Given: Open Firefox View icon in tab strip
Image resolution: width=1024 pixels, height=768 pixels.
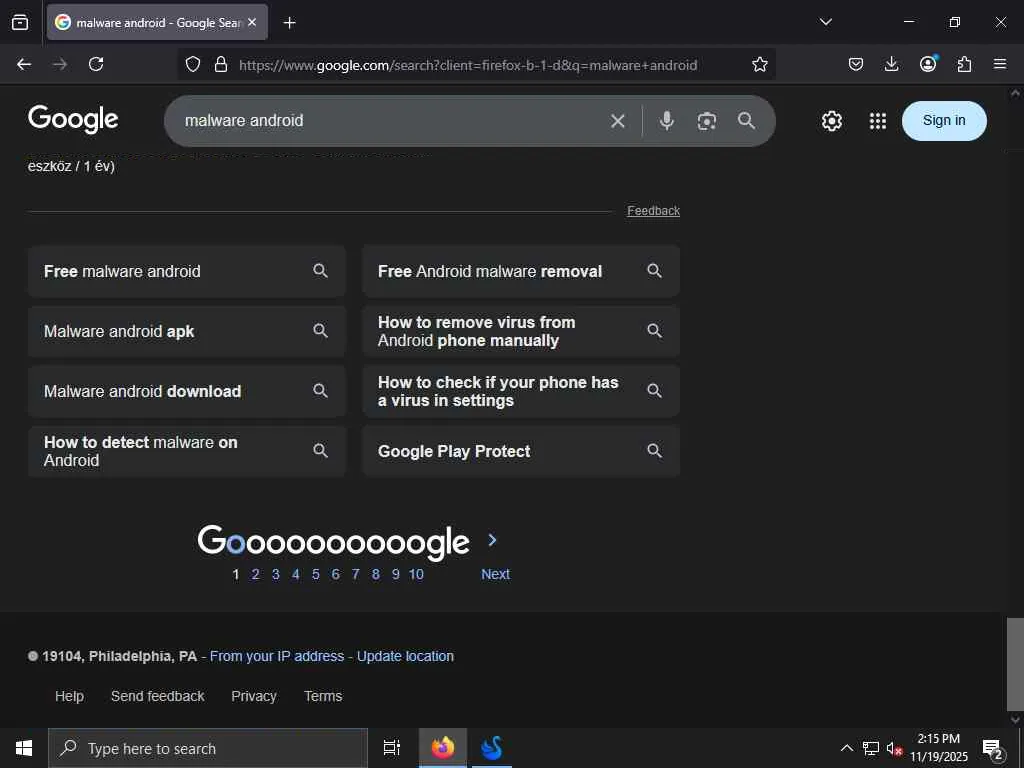Looking at the screenshot, I should tap(20, 22).
